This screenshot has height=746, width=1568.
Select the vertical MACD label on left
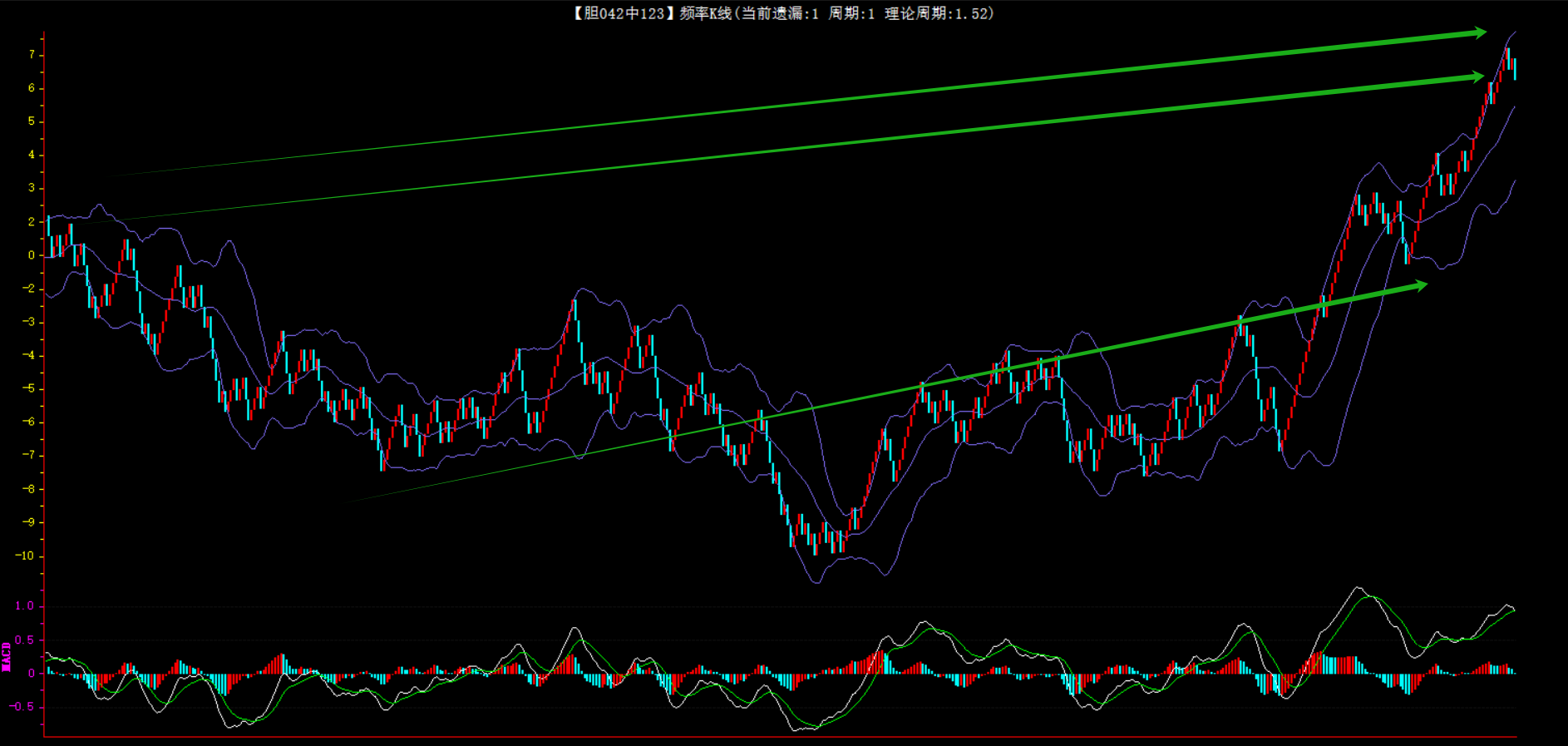point(7,656)
